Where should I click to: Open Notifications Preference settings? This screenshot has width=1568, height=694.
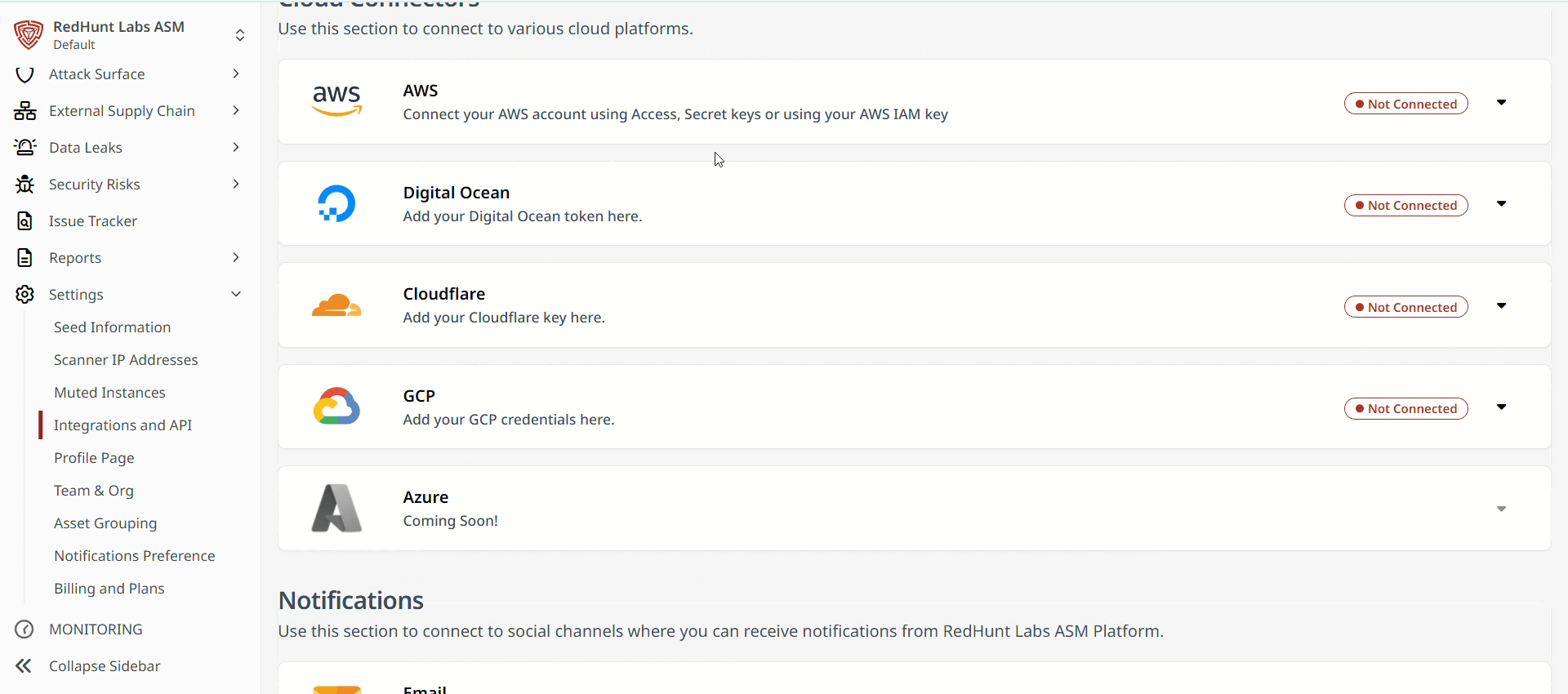pyautogui.click(x=135, y=556)
